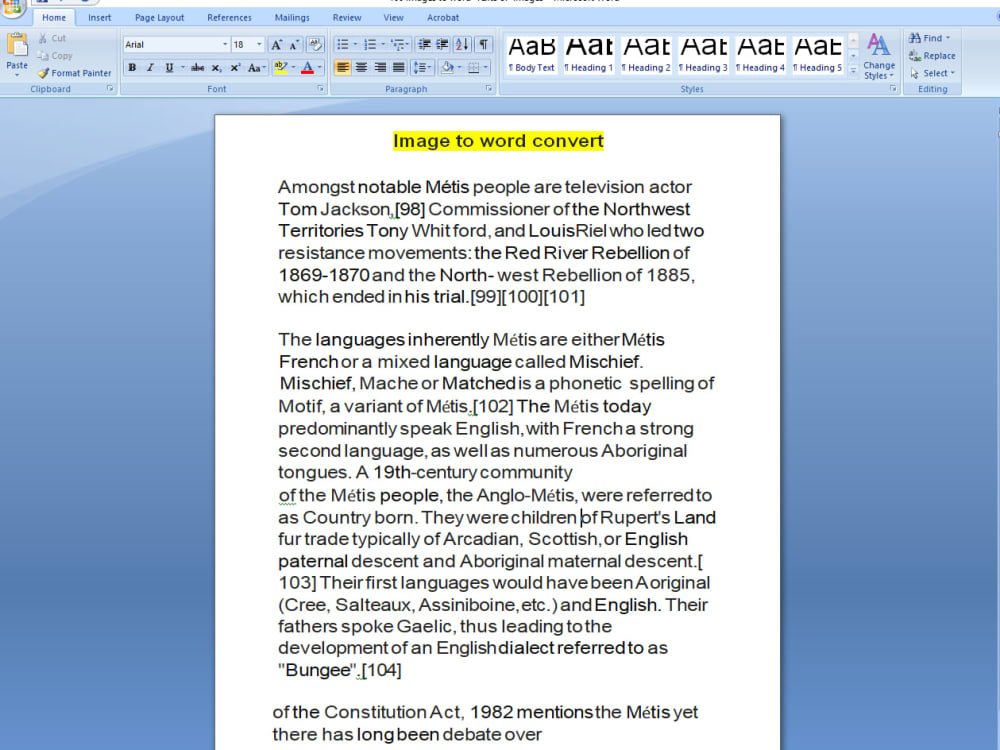Image resolution: width=1000 pixels, height=750 pixels.
Task: Apply the Heading 3 style
Action: click(x=703, y=55)
